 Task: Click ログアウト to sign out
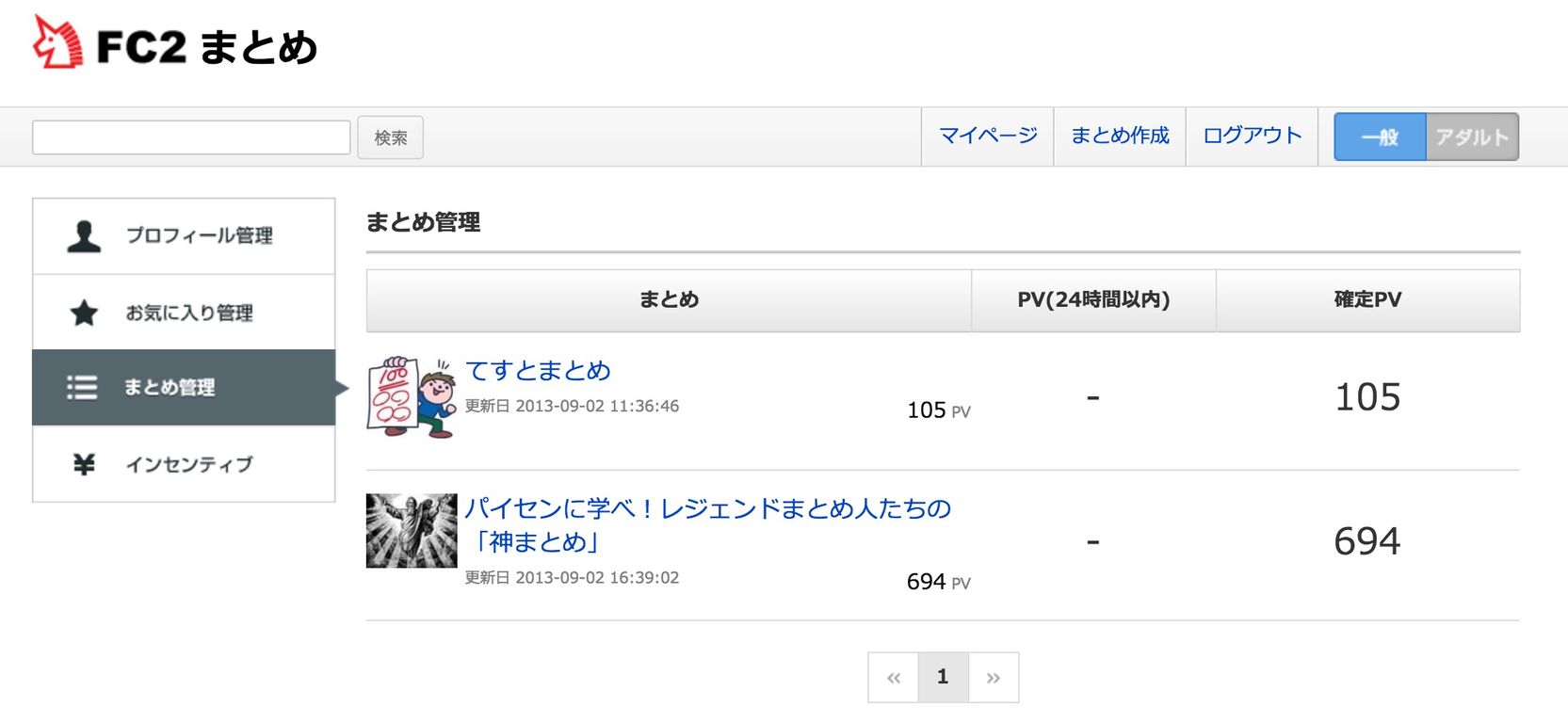pos(1252,137)
